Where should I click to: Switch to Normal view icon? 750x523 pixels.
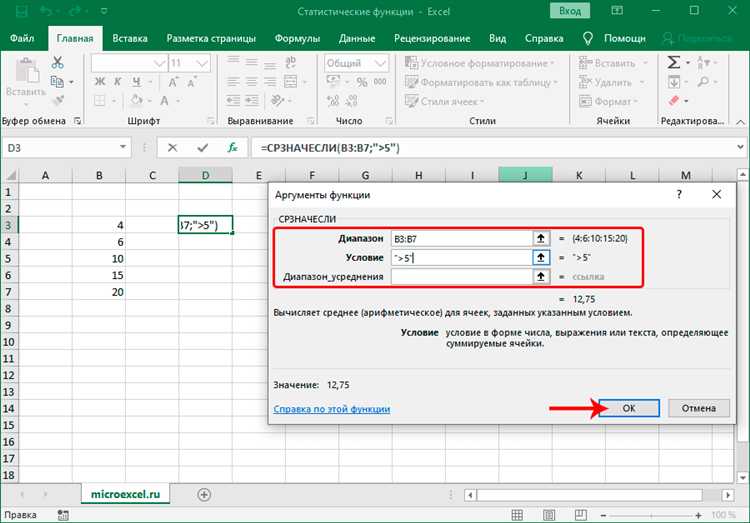point(517,515)
